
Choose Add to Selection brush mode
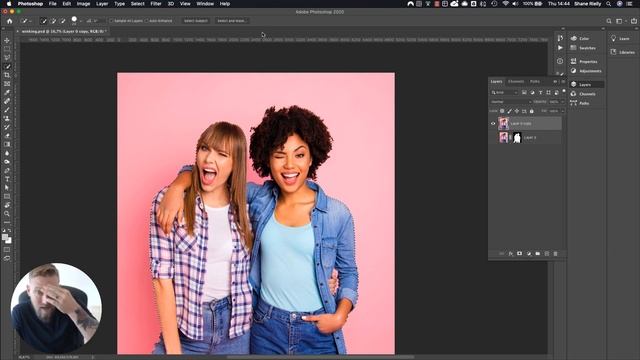pyautogui.click(x=53, y=21)
